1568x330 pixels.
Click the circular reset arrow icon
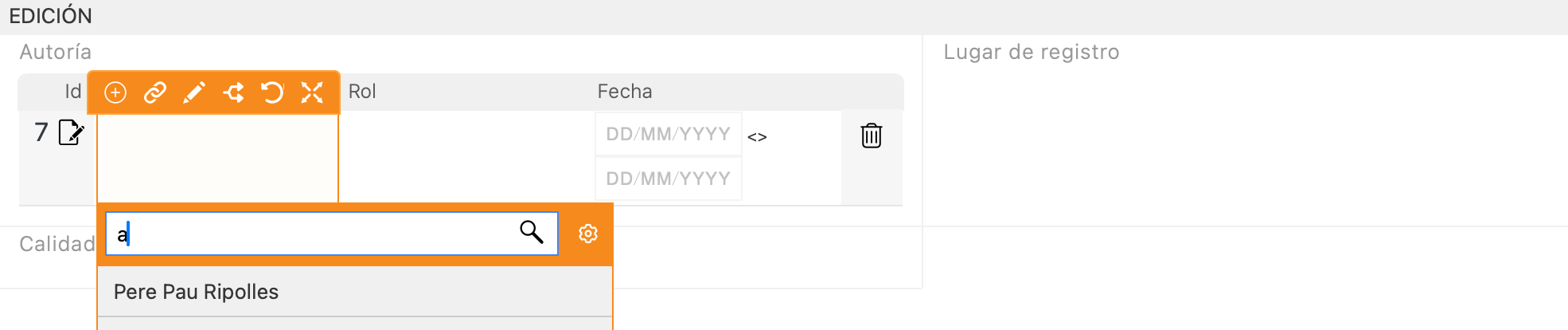coord(272,93)
